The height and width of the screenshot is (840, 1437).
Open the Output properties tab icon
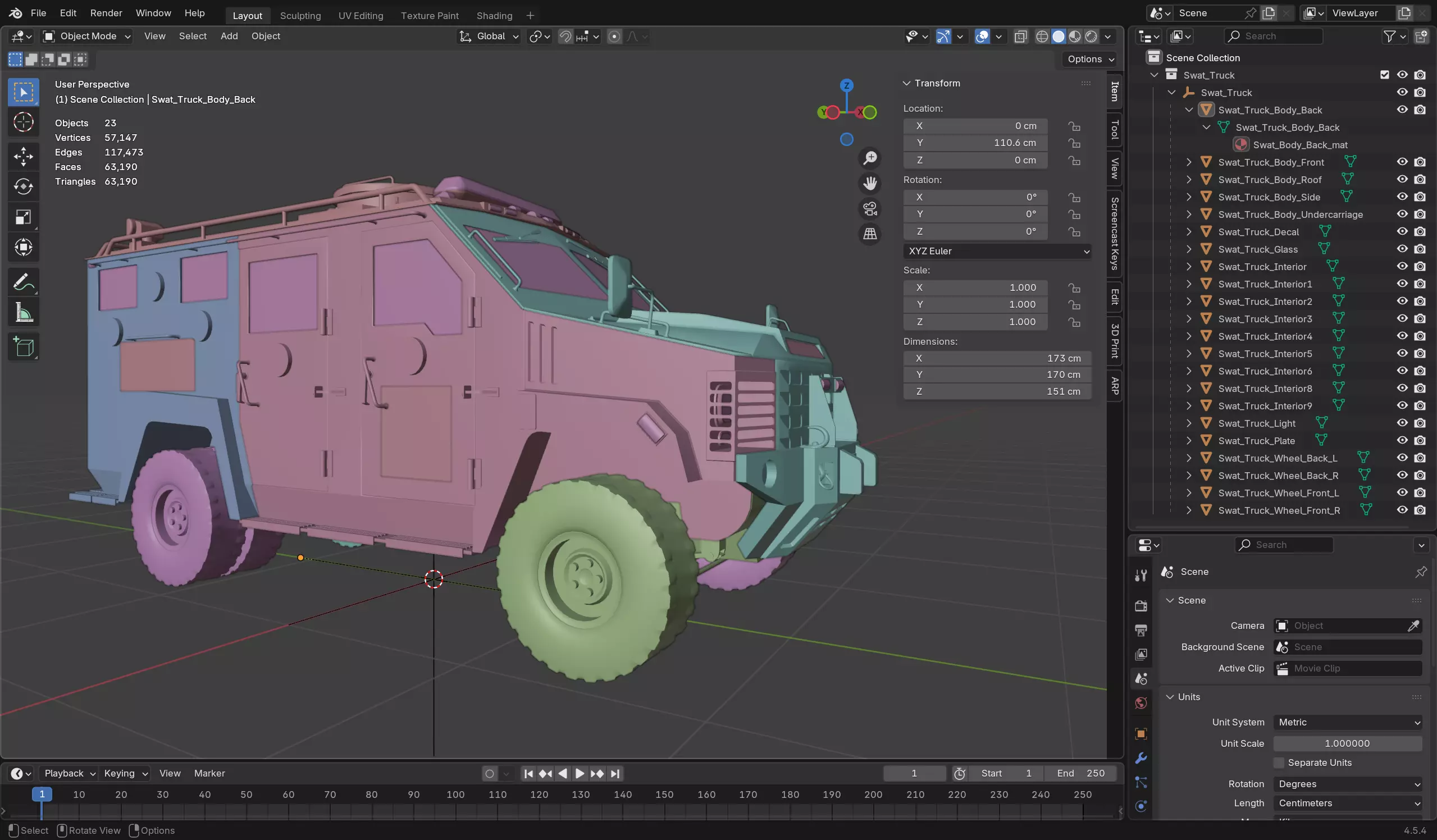[x=1141, y=630]
